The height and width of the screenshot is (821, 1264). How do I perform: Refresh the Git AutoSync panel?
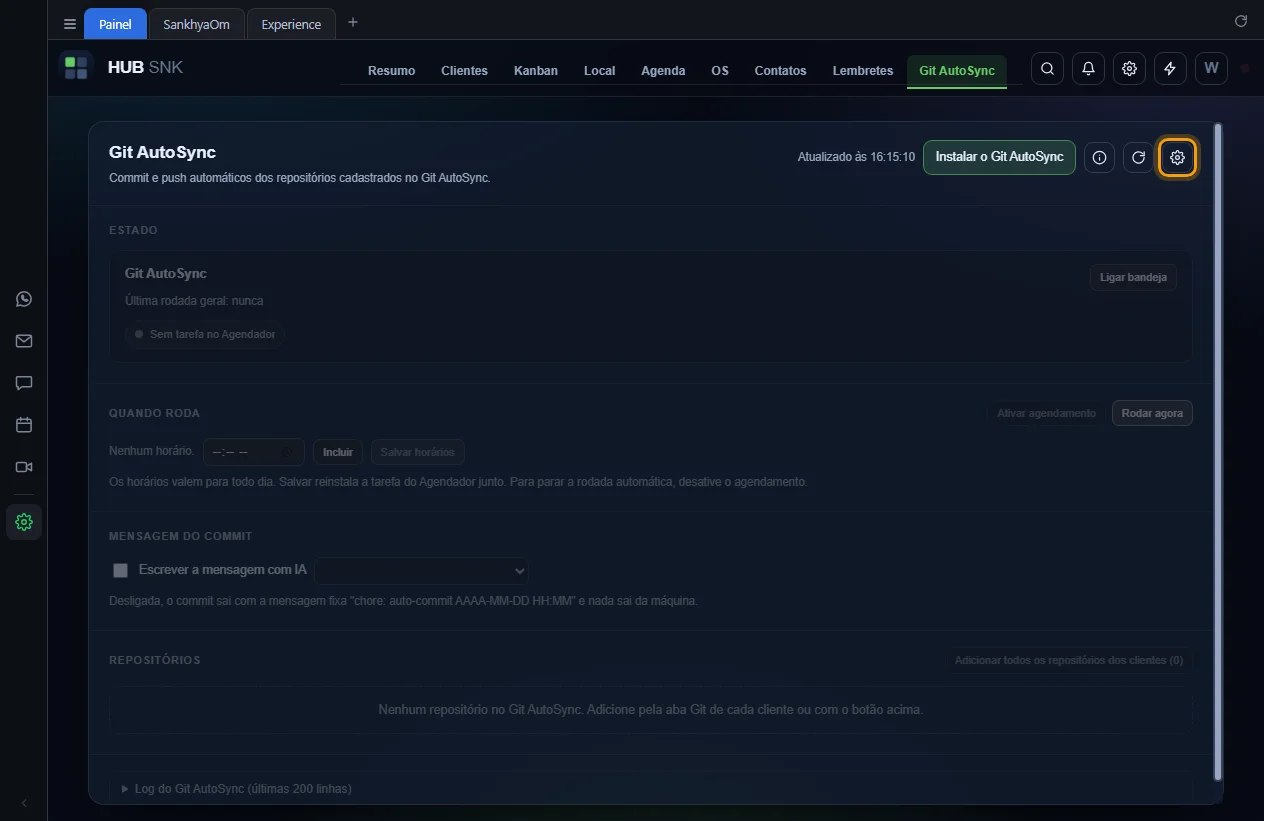click(1138, 157)
